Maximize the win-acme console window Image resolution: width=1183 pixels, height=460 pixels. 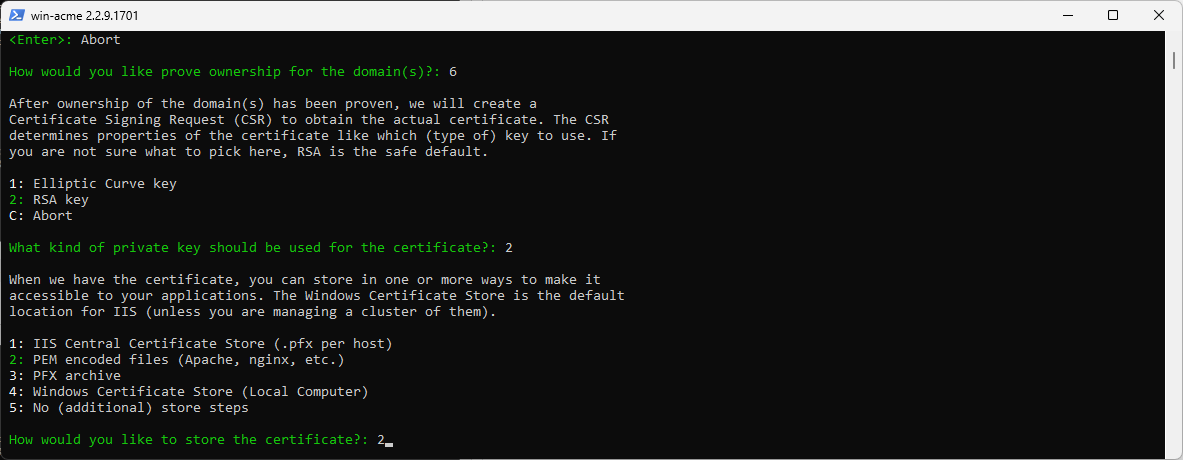[x=1113, y=15]
